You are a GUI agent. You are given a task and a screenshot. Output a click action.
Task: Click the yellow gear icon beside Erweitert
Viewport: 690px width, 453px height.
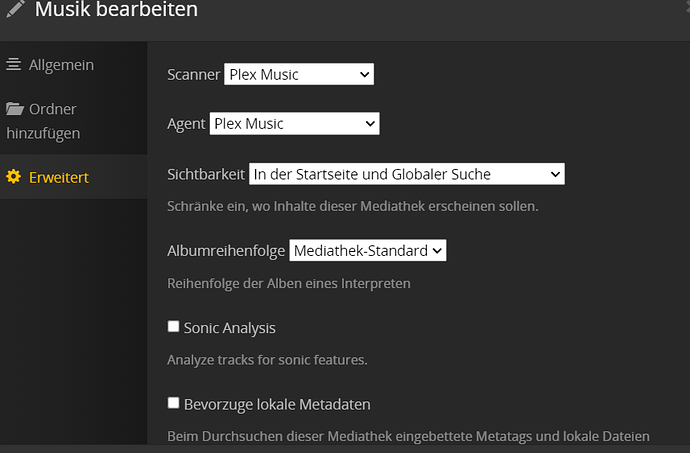pos(14,177)
